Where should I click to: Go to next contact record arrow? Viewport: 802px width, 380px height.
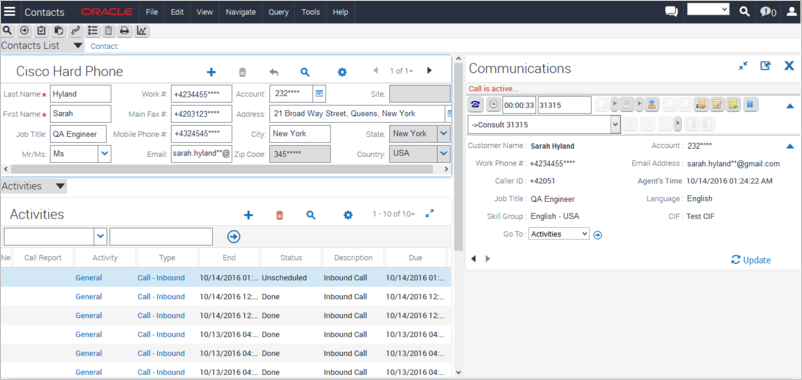pyautogui.click(x=429, y=71)
